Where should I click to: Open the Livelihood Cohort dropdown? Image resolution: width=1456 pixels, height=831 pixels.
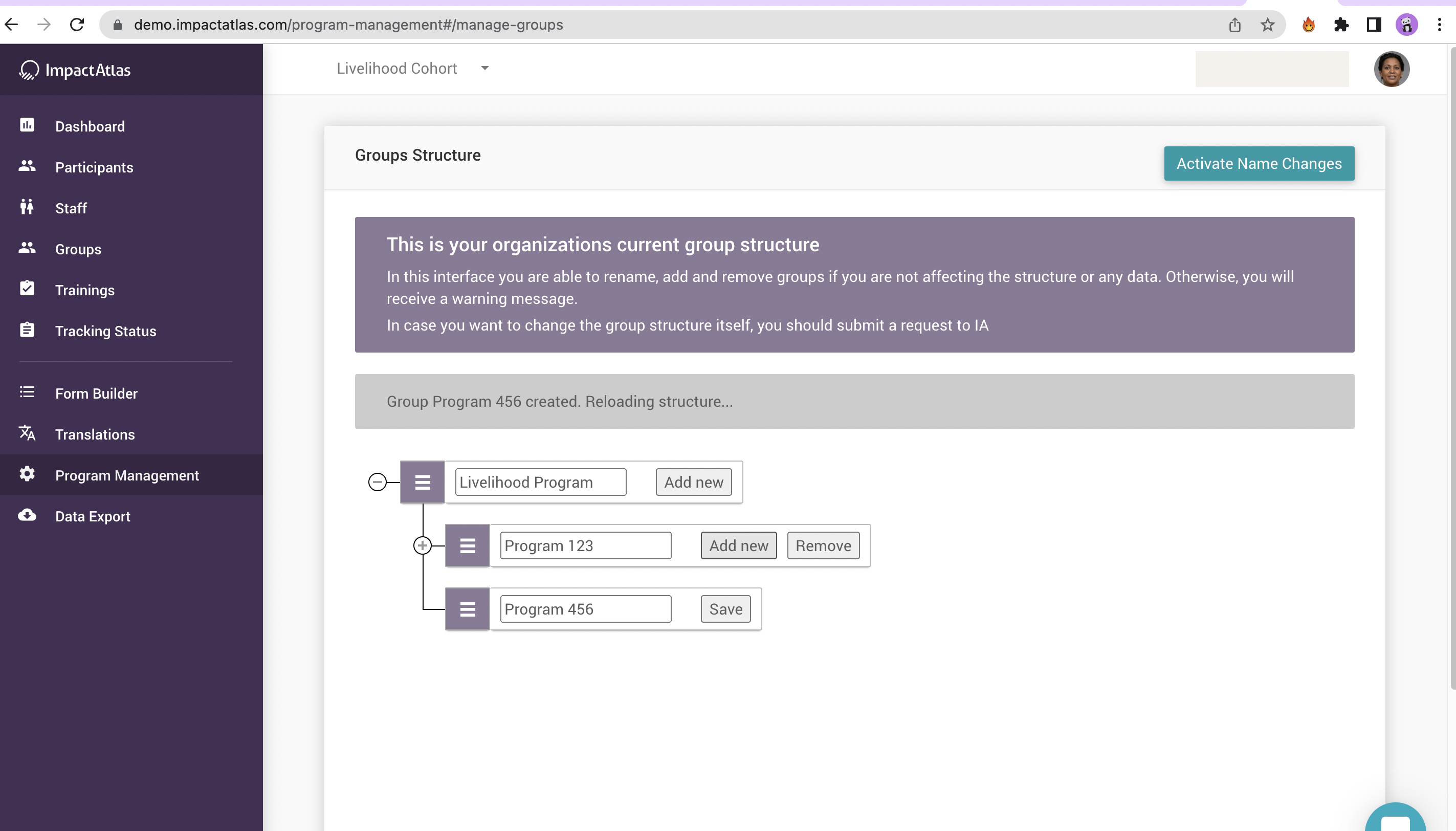[x=412, y=69]
